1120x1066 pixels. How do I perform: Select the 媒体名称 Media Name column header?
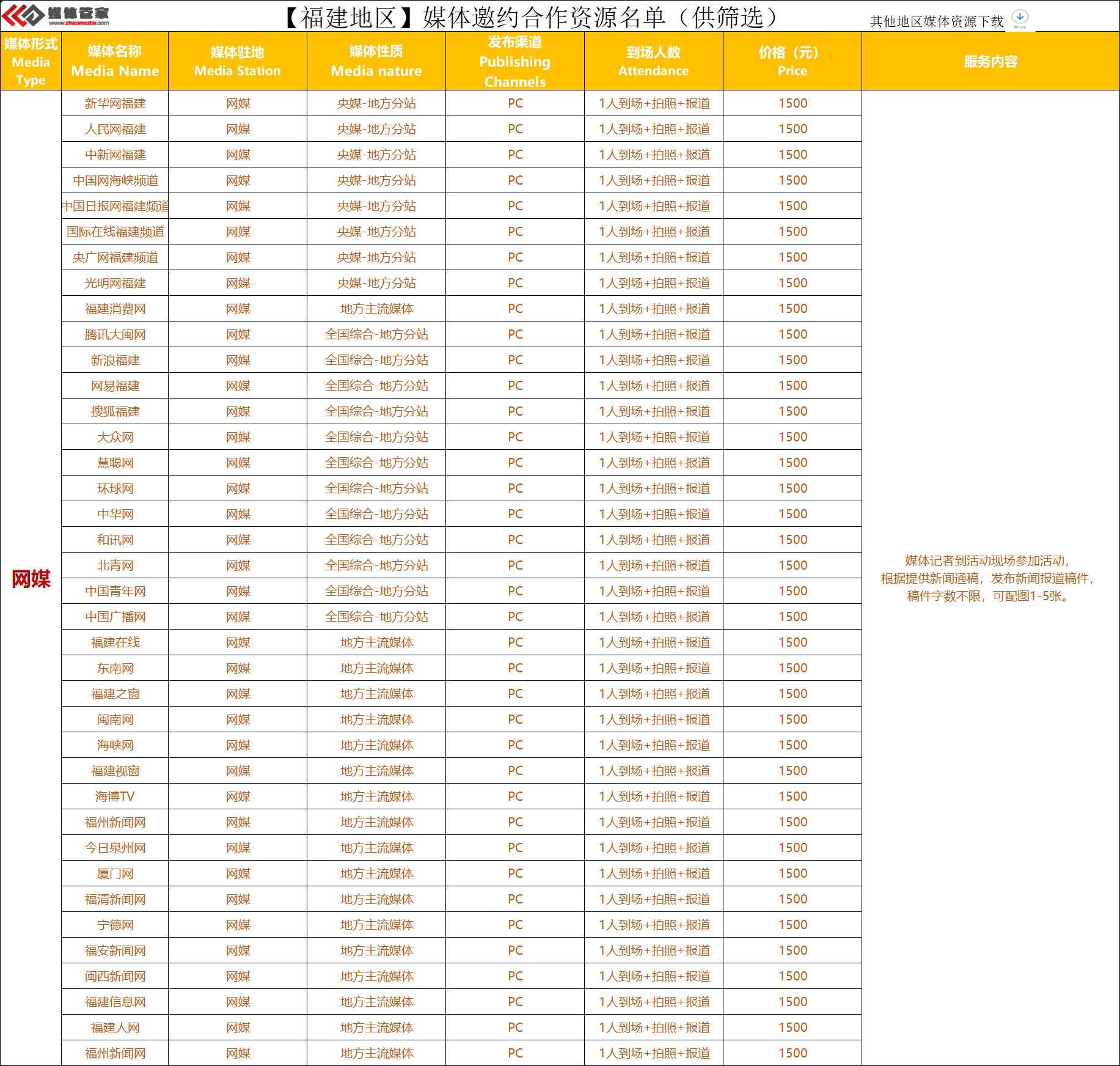point(115,61)
